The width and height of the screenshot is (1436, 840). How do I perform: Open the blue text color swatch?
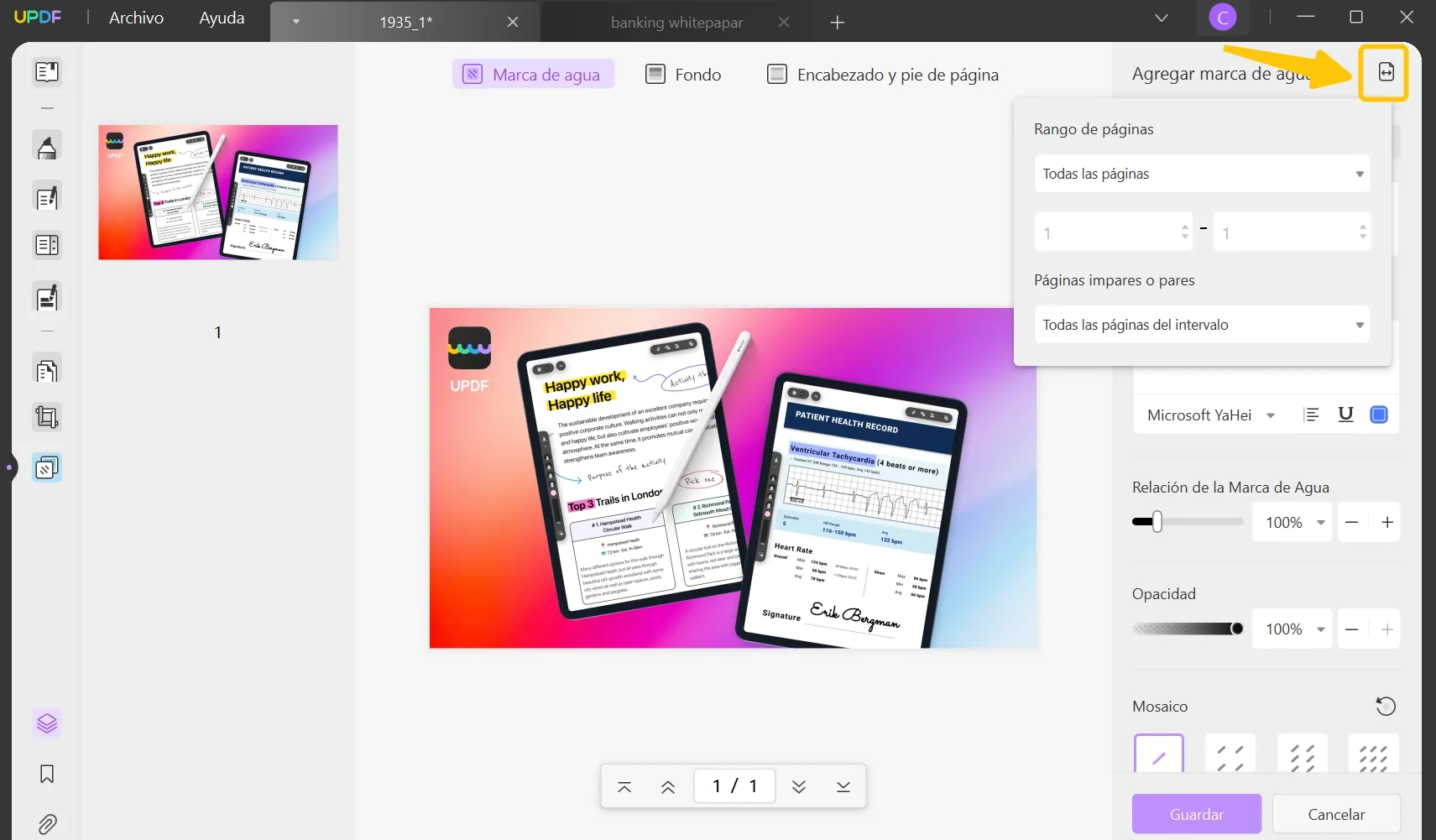[1378, 415]
